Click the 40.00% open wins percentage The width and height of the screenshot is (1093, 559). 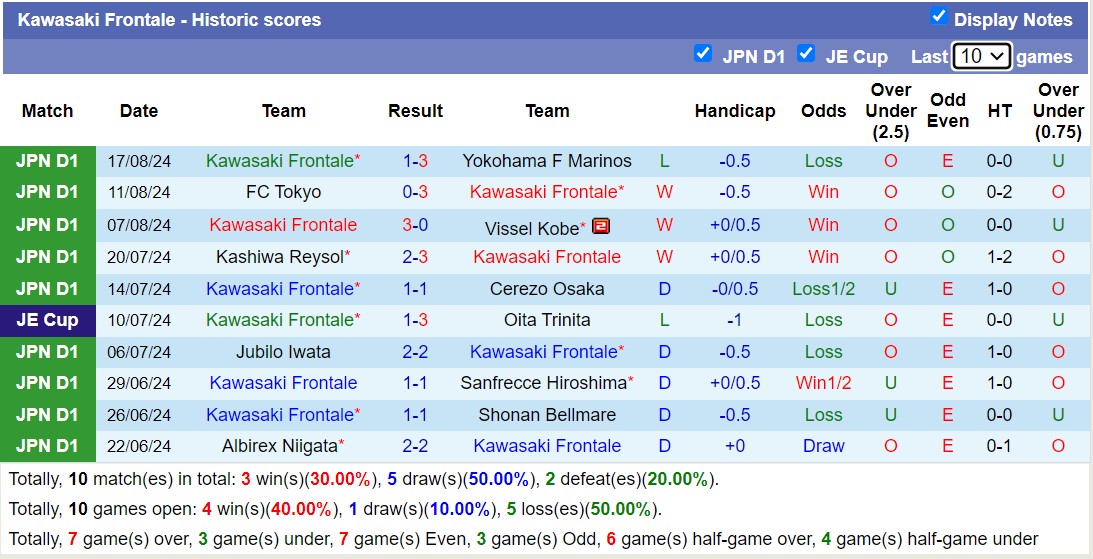point(301,510)
